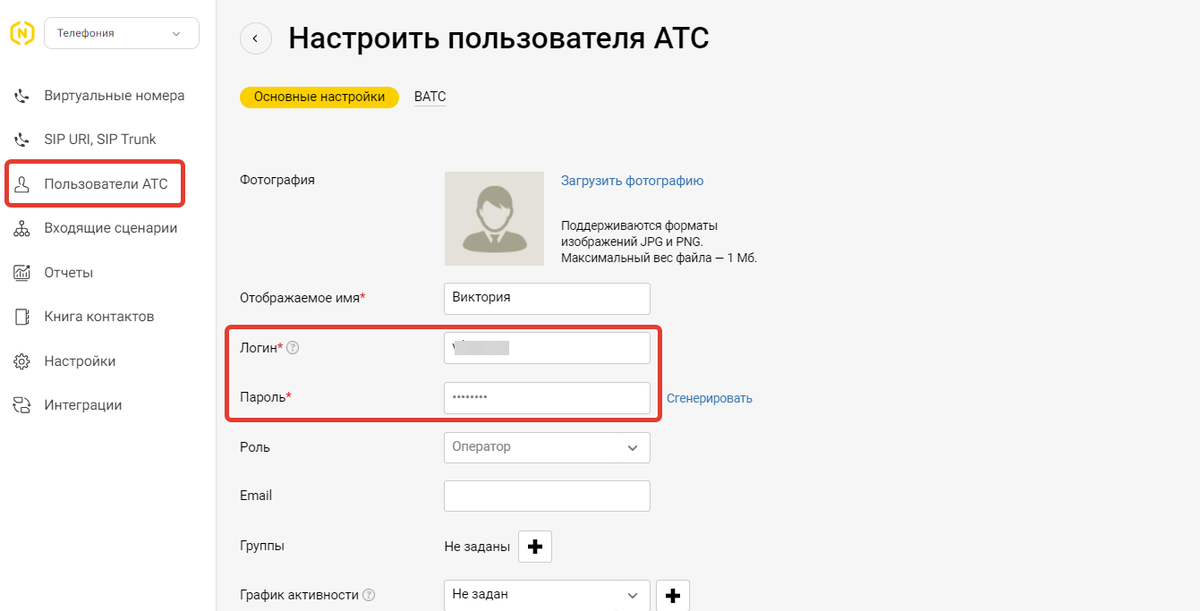Open the Телефония section dropdown
Screen dimensions: 1200x611
tap(121, 33)
